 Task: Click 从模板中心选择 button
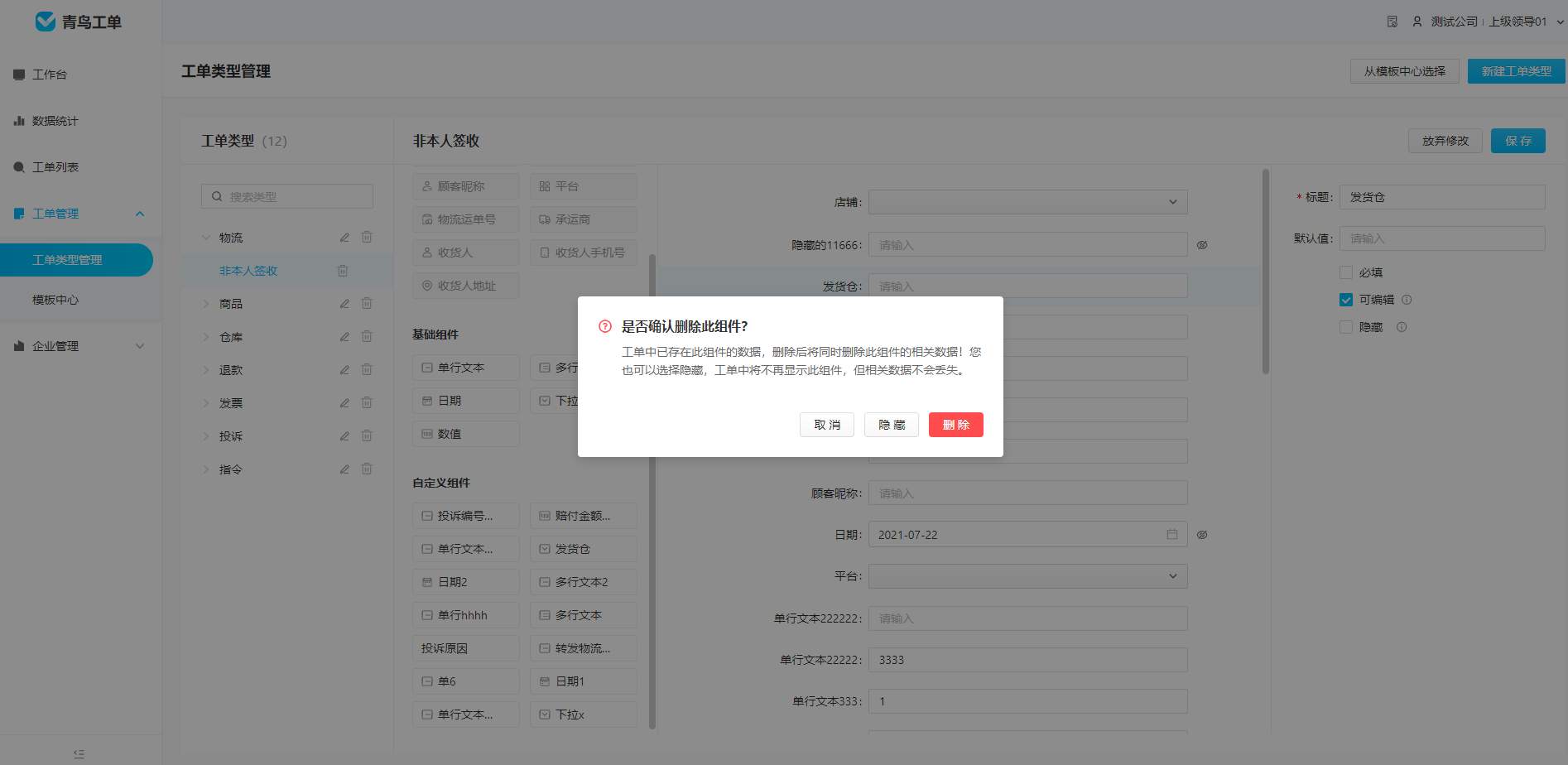(1405, 71)
